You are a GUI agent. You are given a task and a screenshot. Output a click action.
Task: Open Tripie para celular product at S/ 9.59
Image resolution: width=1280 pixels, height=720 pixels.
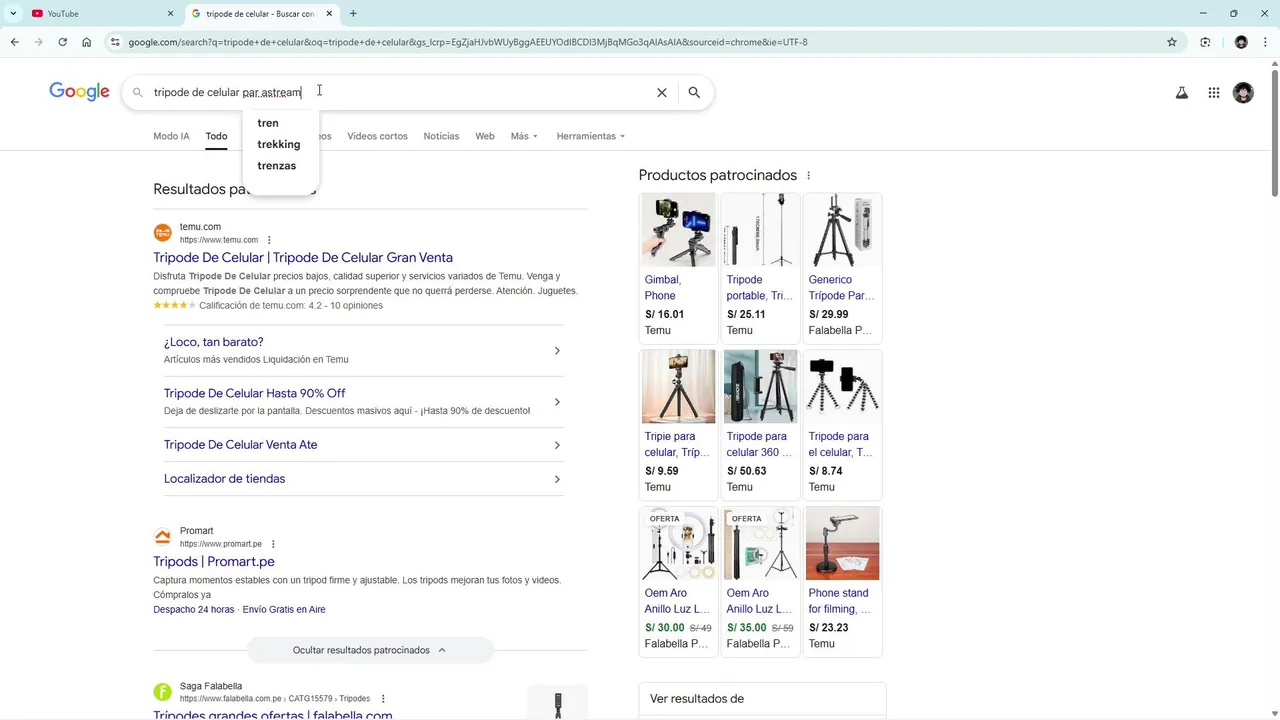[678, 424]
